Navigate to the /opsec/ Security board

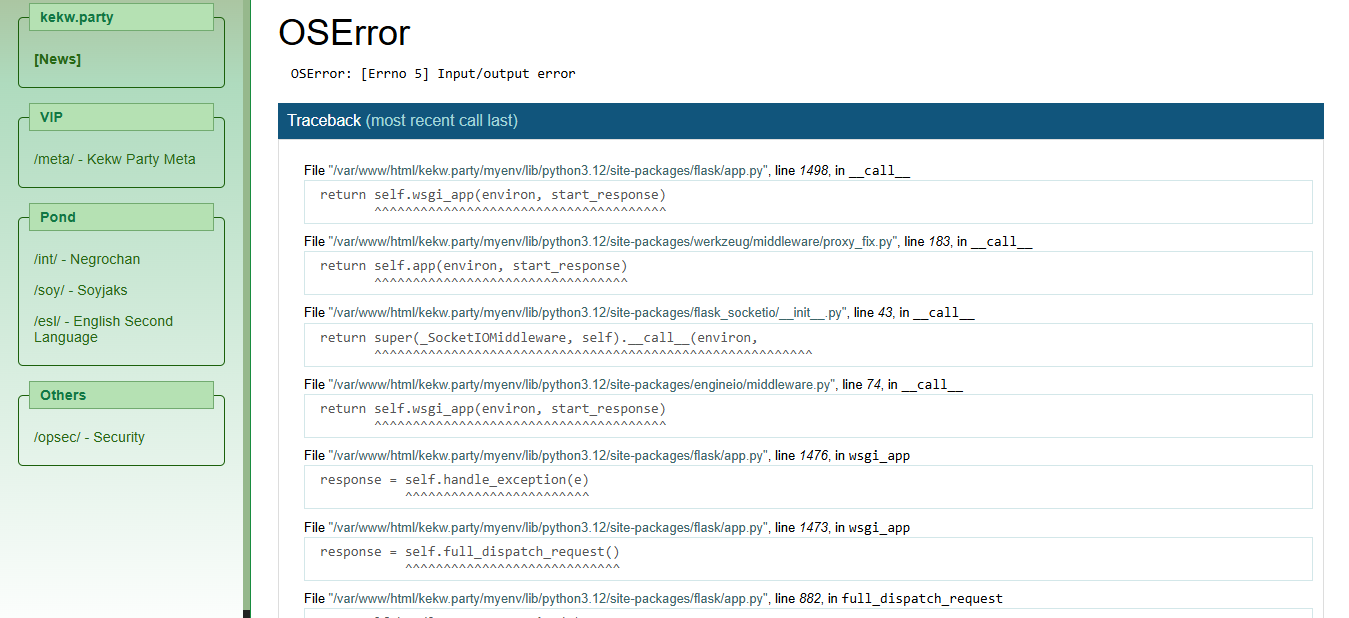pos(89,437)
